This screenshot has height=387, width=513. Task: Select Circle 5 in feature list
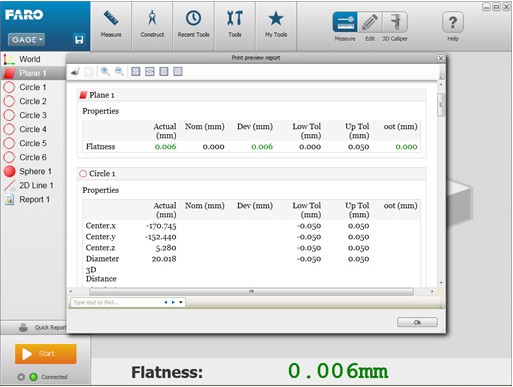[x=33, y=143]
